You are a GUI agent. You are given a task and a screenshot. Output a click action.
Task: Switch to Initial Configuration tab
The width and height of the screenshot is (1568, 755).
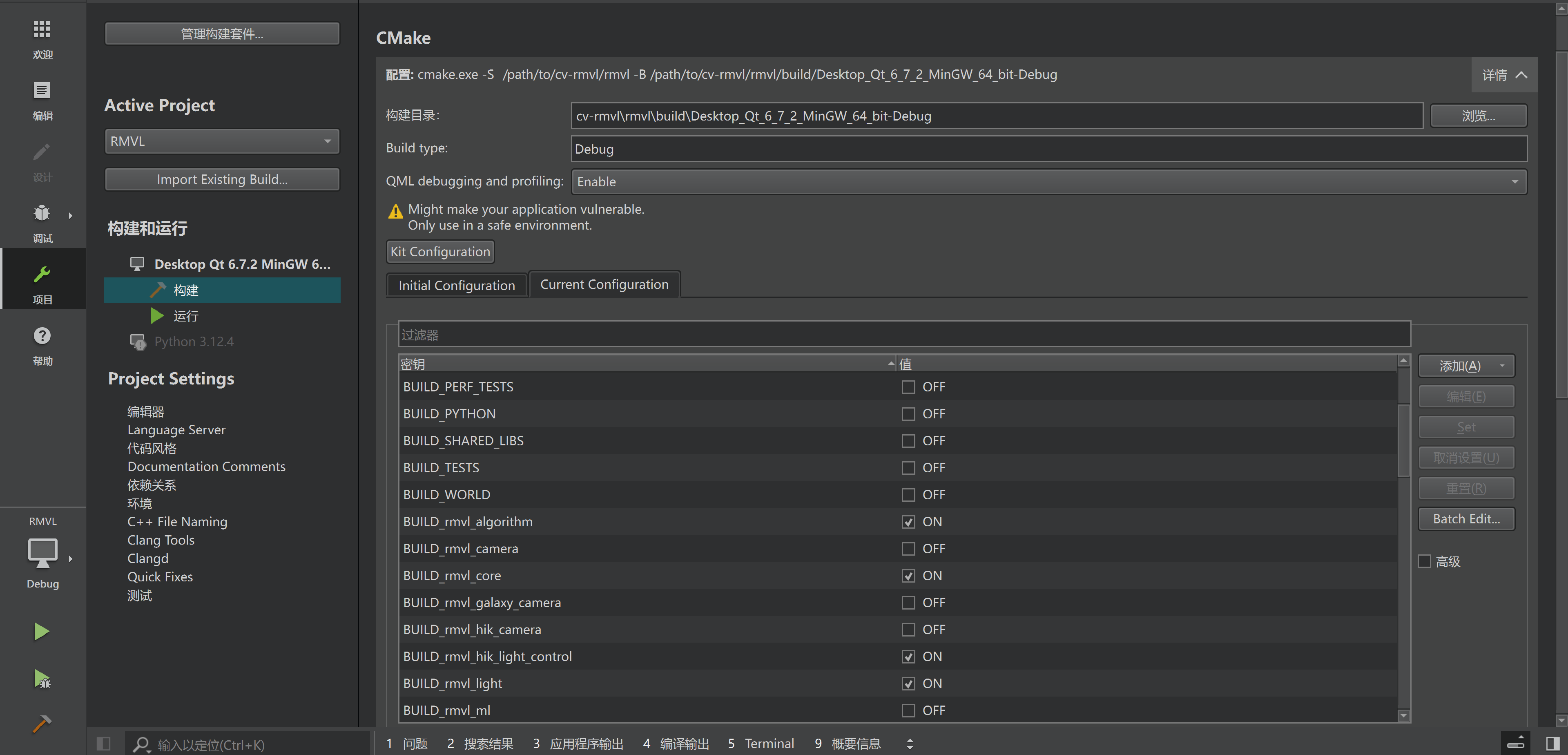(457, 285)
